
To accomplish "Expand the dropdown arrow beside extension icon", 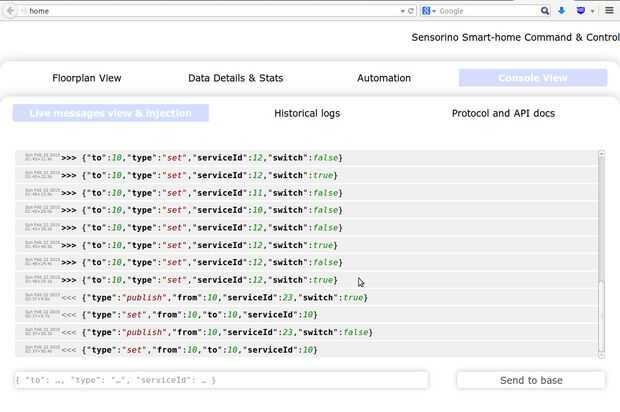I will click(x=592, y=11).
